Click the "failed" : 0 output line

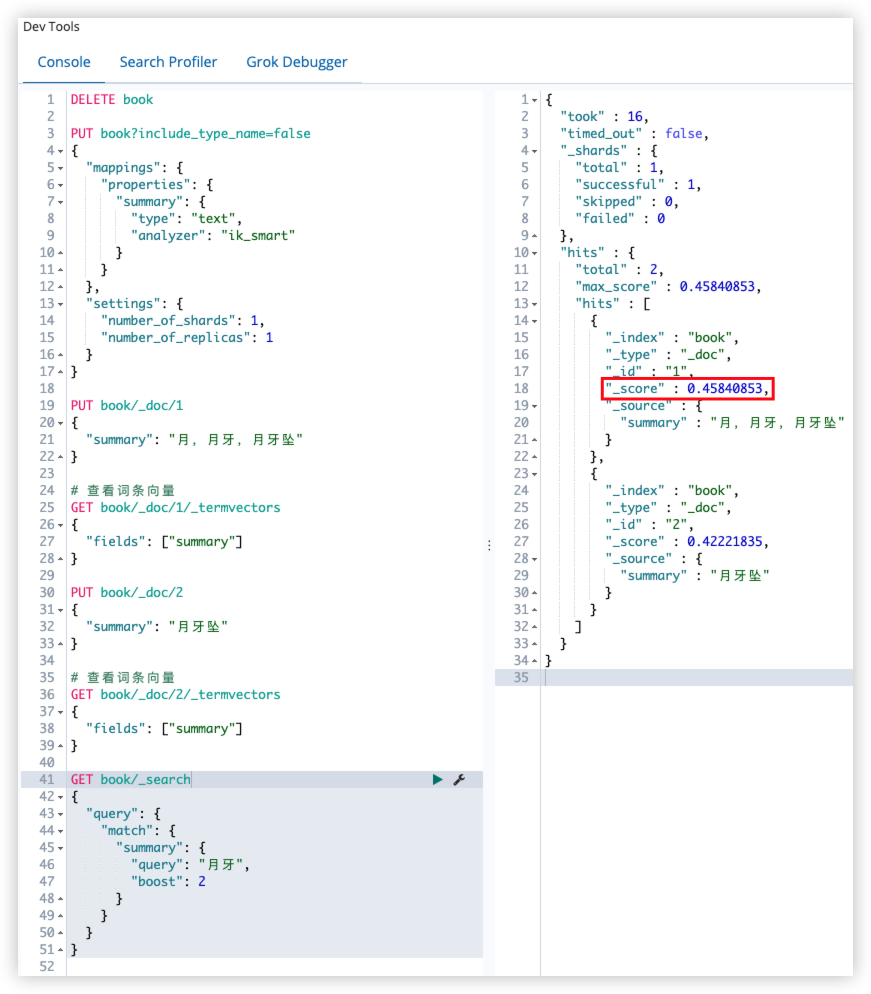620,219
